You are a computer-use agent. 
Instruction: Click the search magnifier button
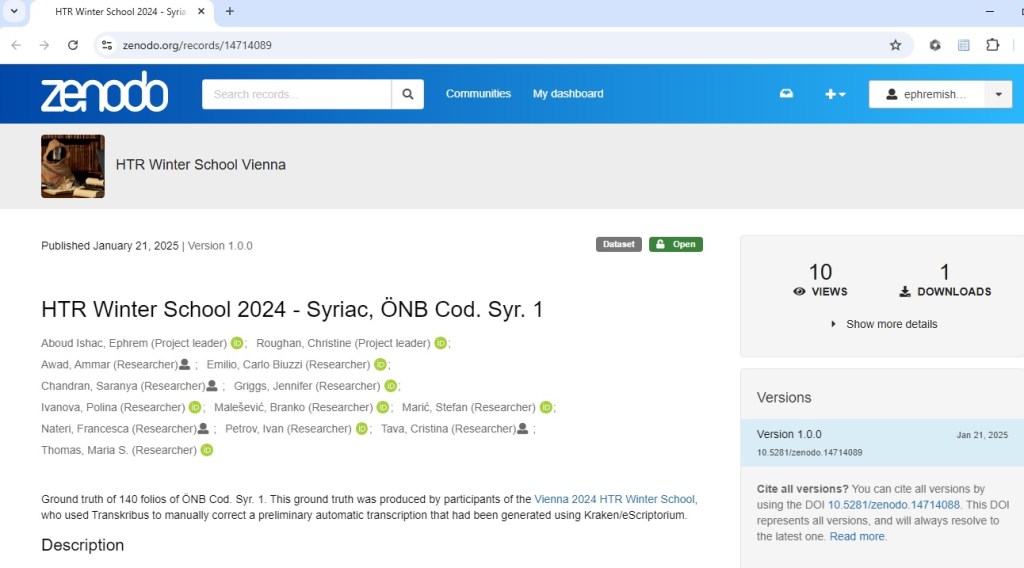pos(408,94)
